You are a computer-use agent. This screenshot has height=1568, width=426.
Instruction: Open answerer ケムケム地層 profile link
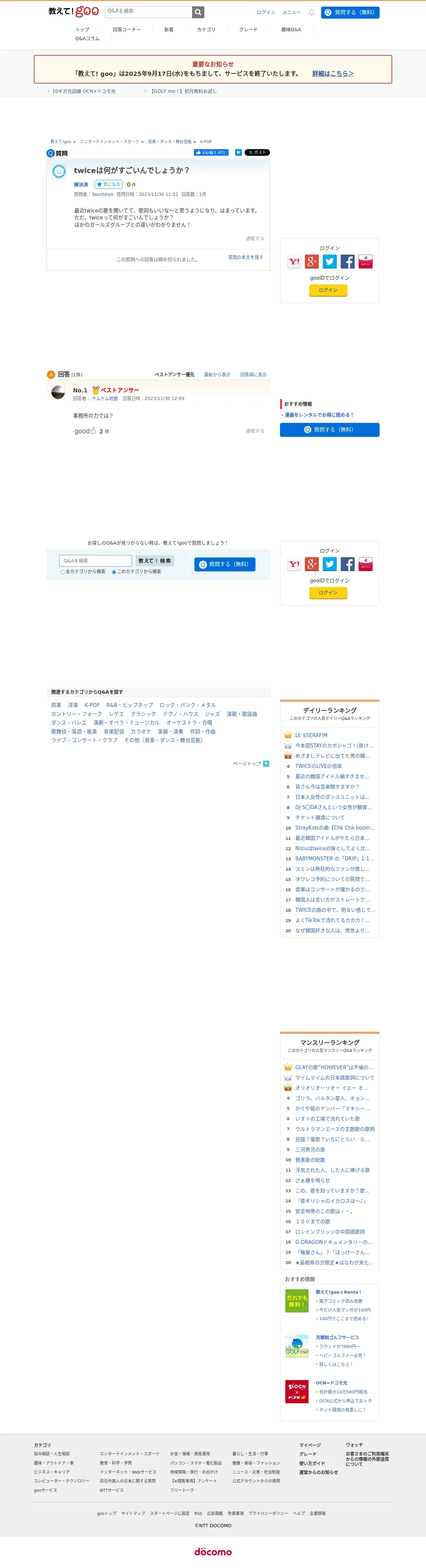point(105,399)
